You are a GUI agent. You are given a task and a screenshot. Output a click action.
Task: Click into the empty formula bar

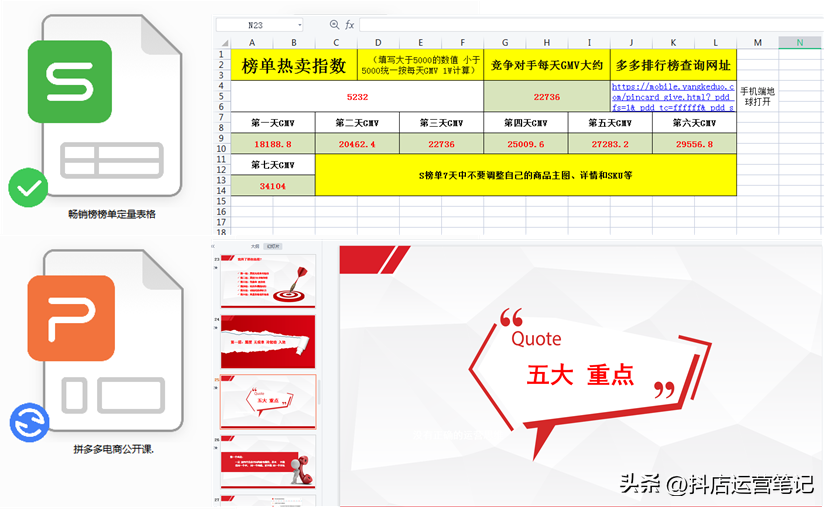(x=591, y=25)
